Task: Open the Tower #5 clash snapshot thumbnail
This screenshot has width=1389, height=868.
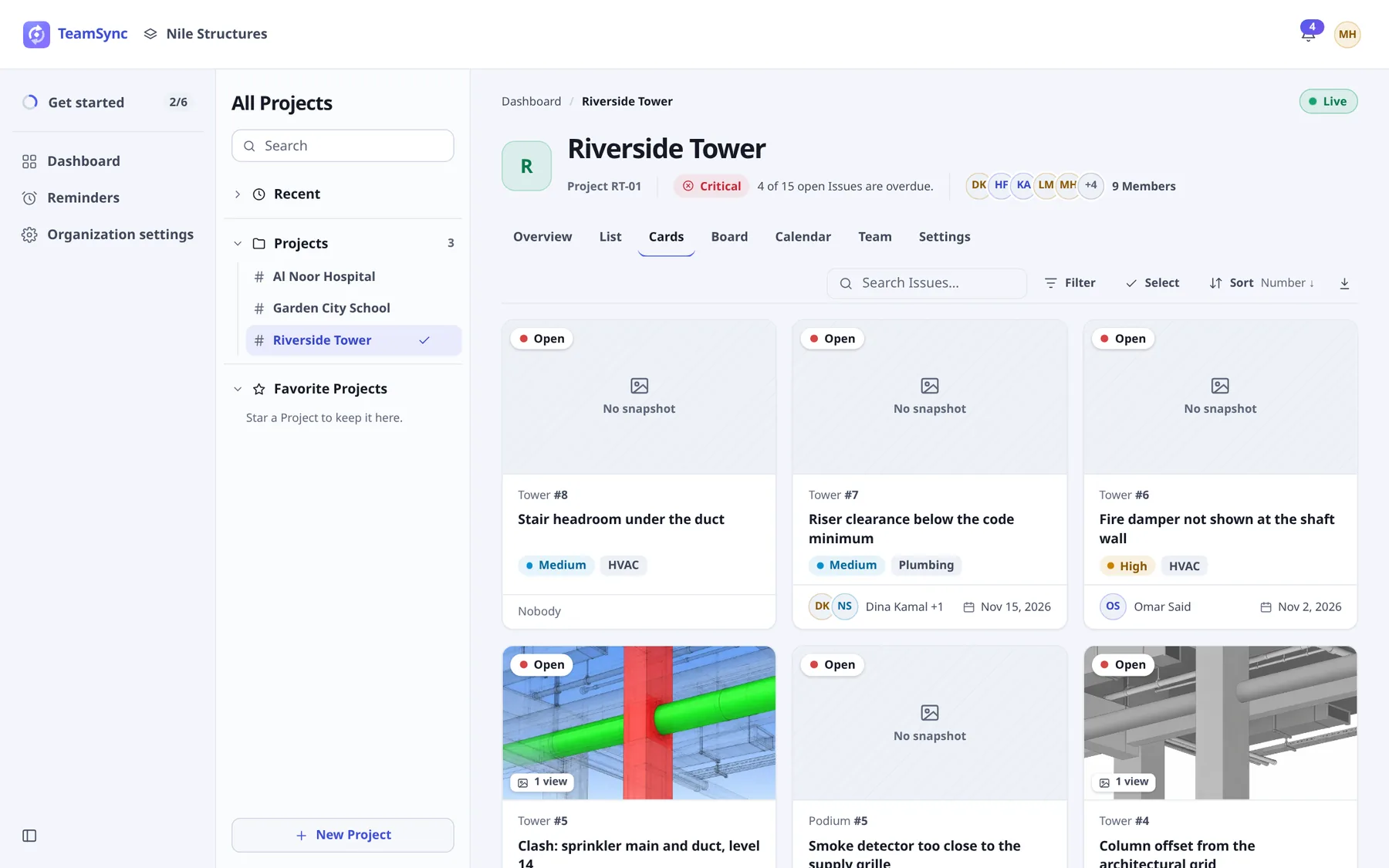Action: point(639,723)
